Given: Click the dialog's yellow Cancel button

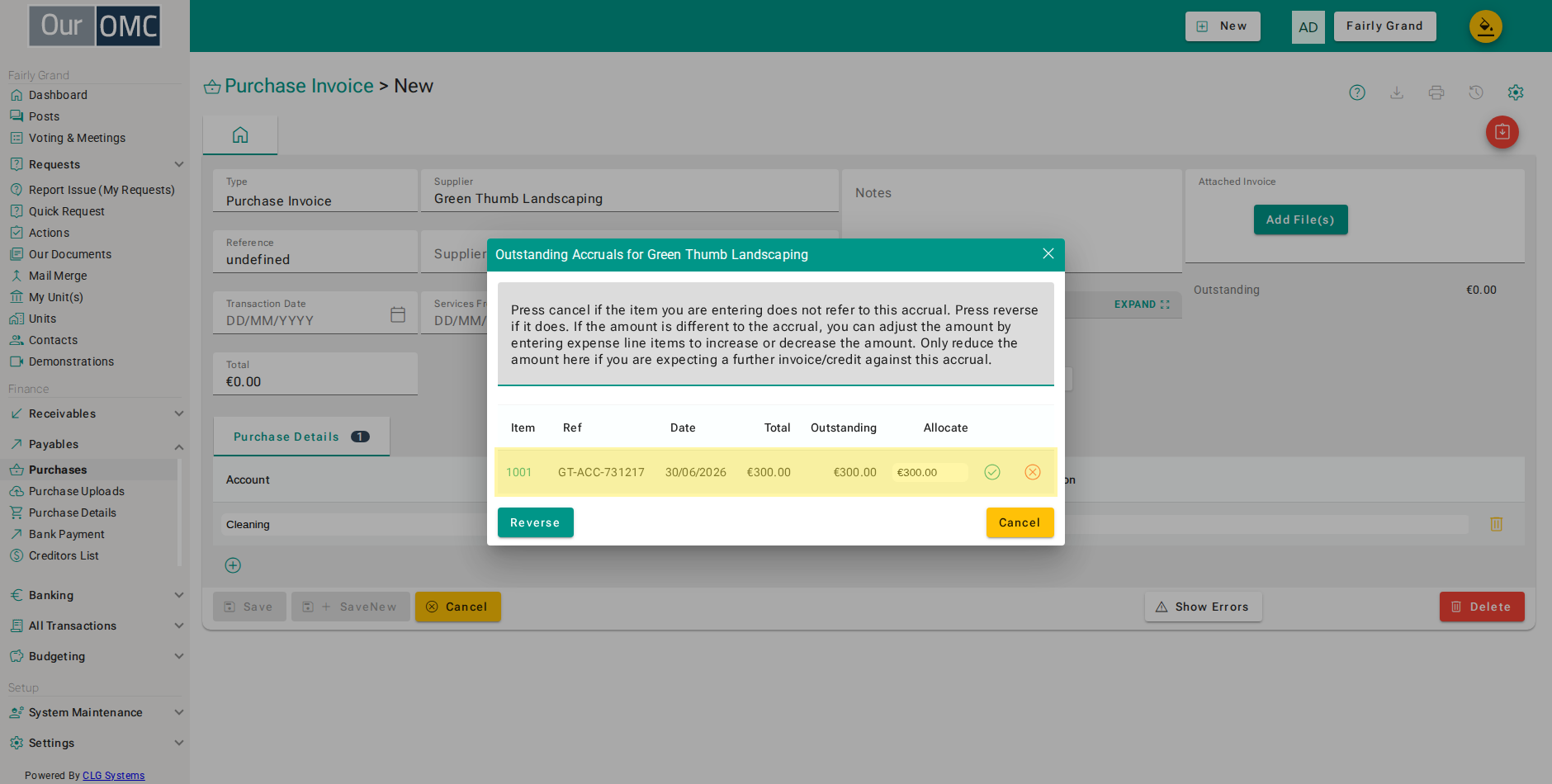Looking at the screenshot, I should tap(1020, 522).
